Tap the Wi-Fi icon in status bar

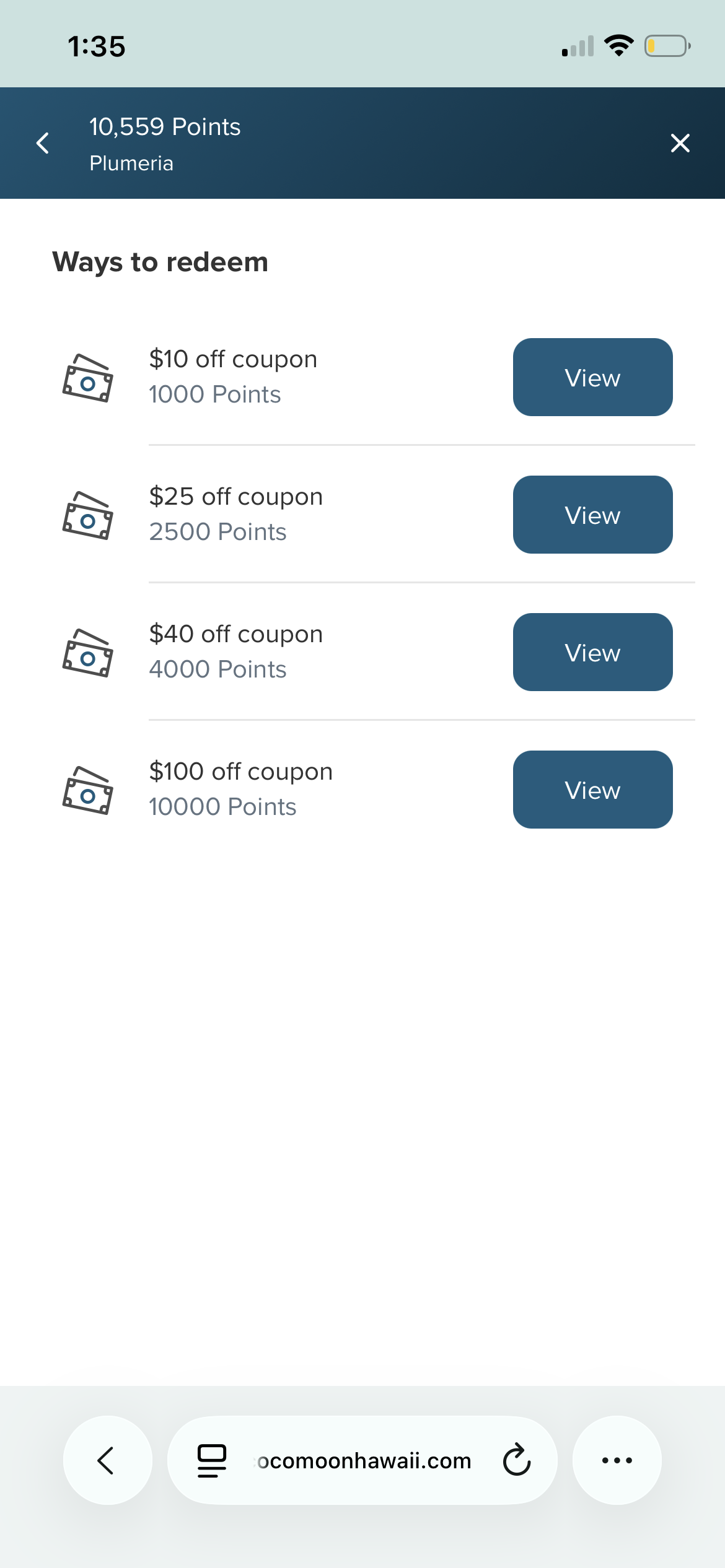point(618,46)
